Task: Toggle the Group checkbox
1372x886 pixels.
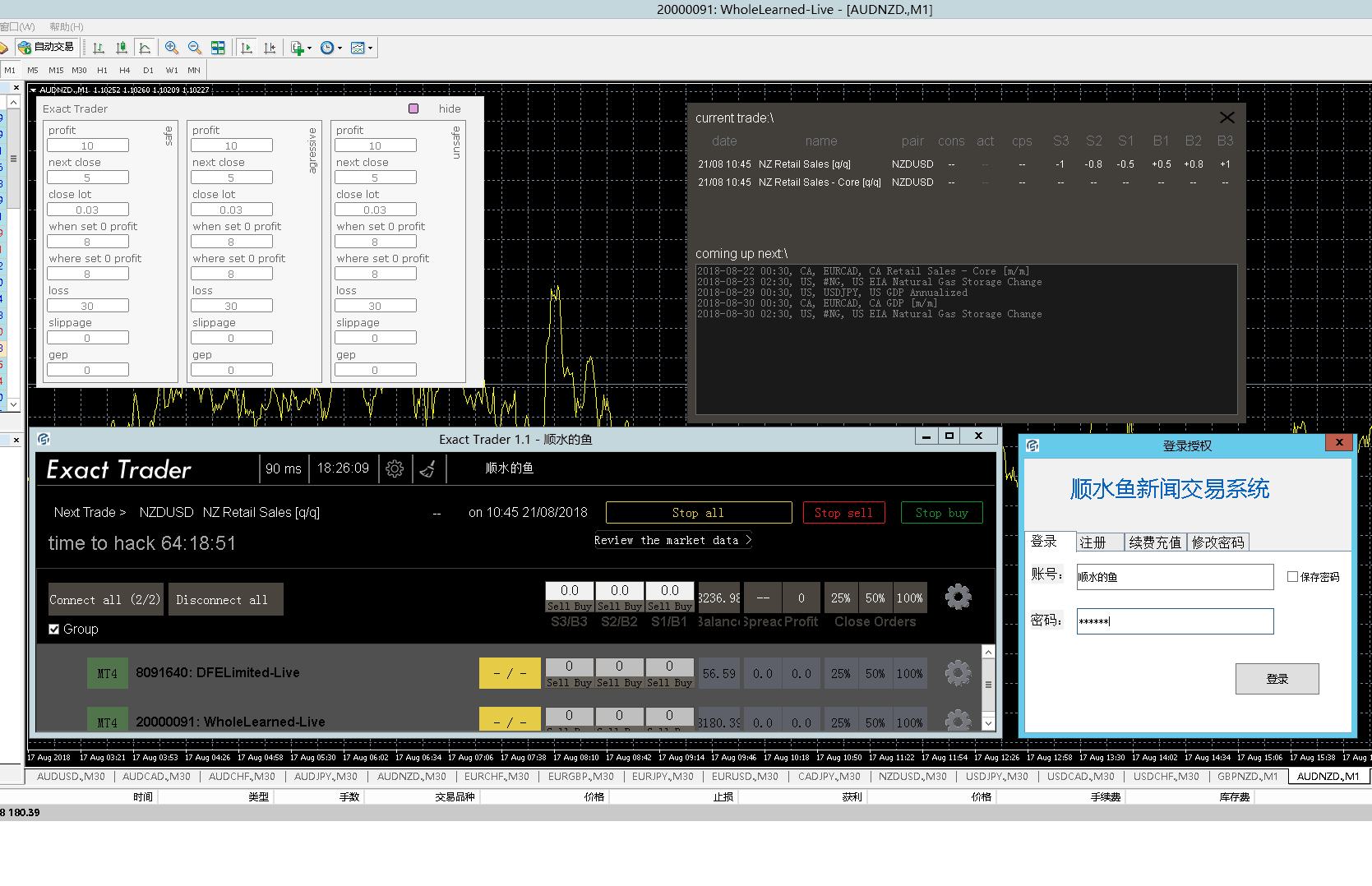Action: point(54,630)
